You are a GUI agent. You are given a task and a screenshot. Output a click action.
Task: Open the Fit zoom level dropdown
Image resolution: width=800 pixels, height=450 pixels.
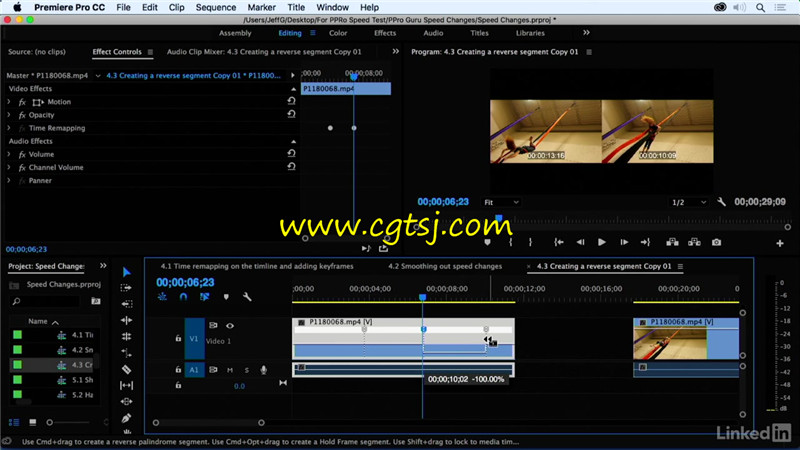point(501,203)
